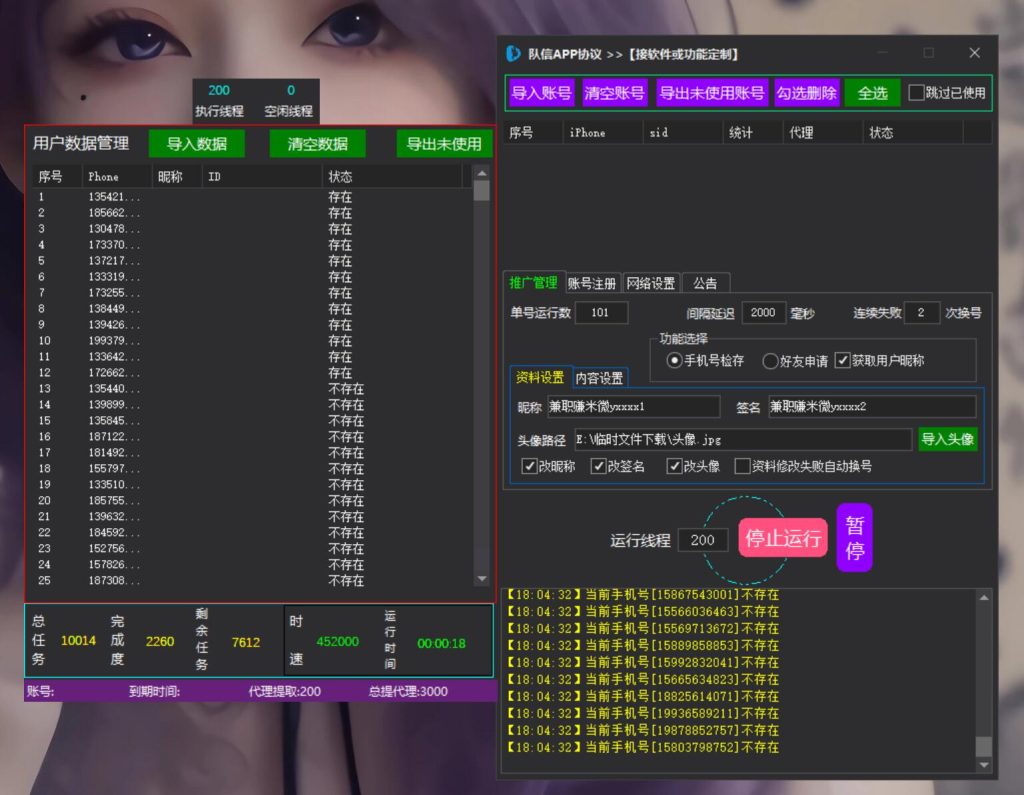Click the 导出未使用 button
The image size is (1024, 795).
click(x=442, y=143)
